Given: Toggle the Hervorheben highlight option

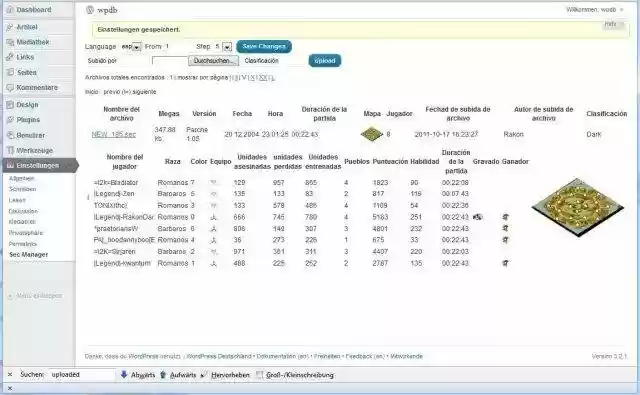Looking at the screenshot, I should pos(225,375).
